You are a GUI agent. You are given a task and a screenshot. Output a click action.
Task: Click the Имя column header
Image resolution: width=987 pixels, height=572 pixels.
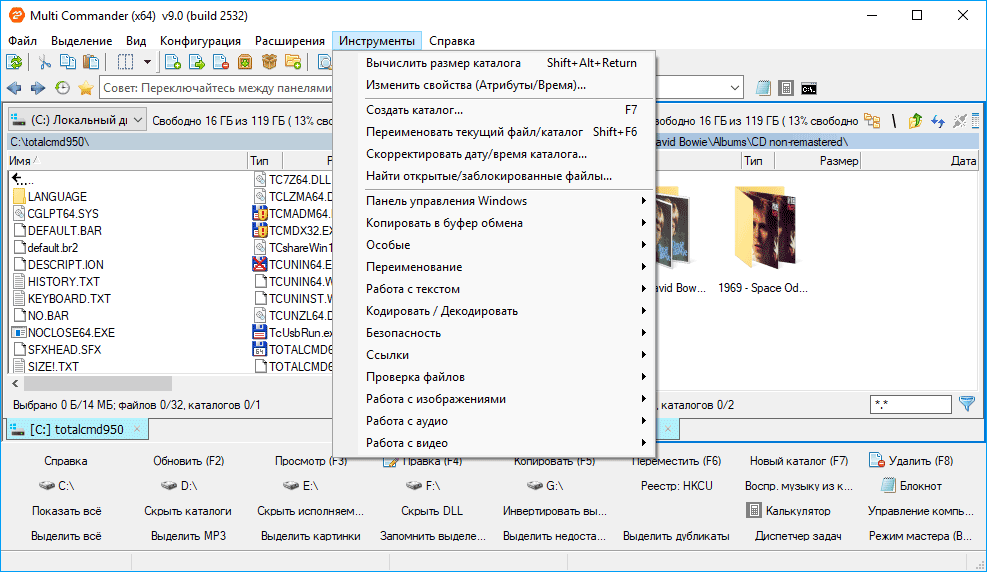127,161
